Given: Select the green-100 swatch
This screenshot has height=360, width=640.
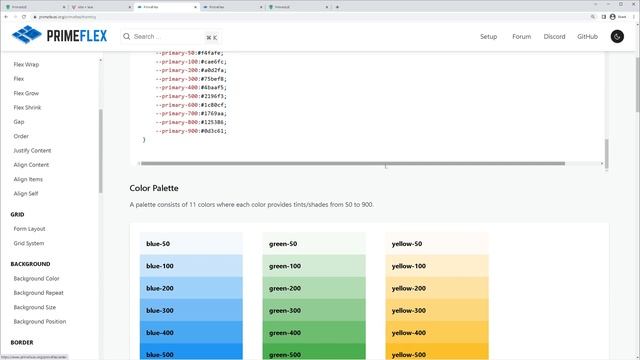Looking at the screenshot, I should click(314, 266).
